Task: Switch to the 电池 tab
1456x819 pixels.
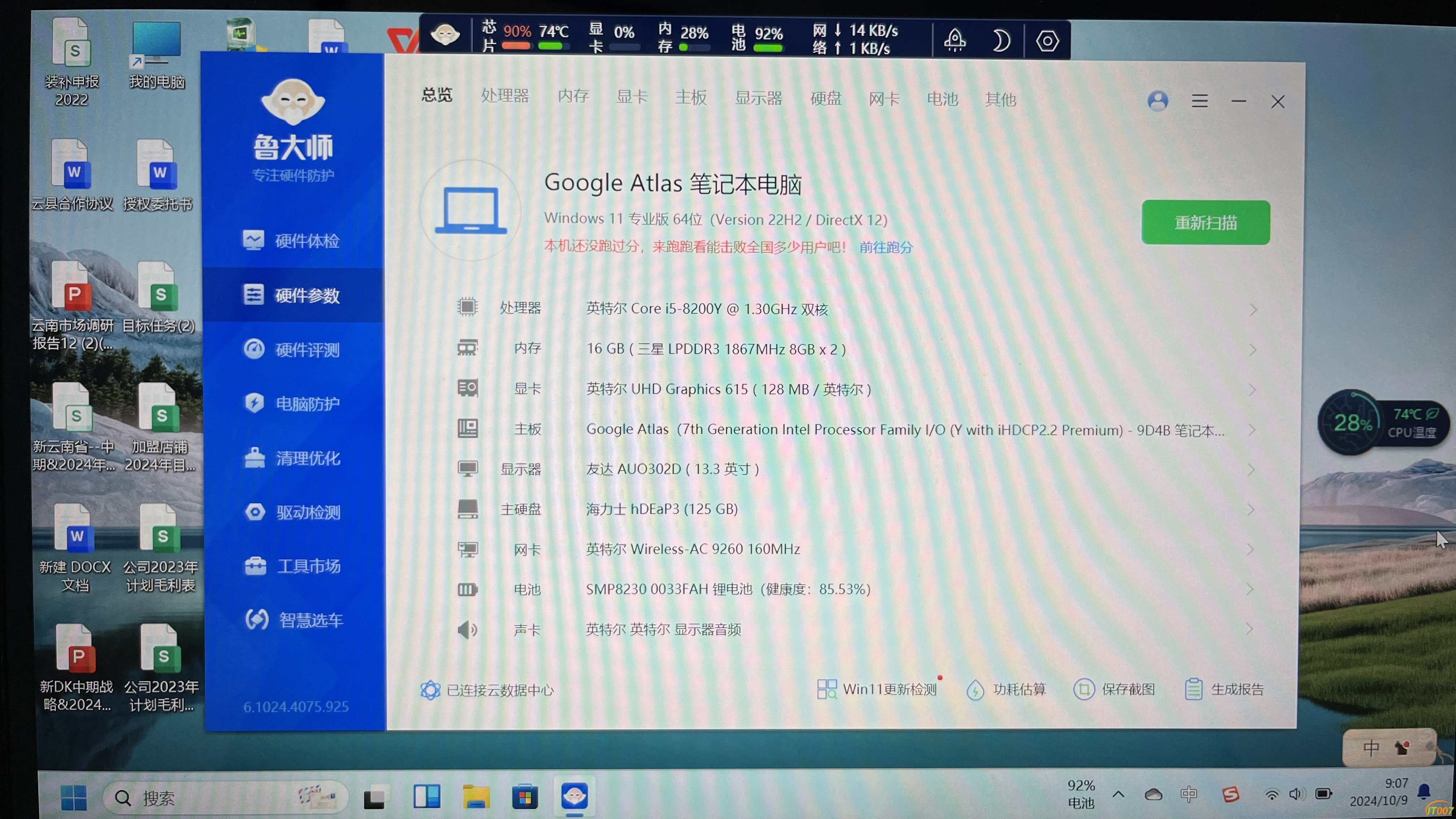Action: (x=942, y=99)
